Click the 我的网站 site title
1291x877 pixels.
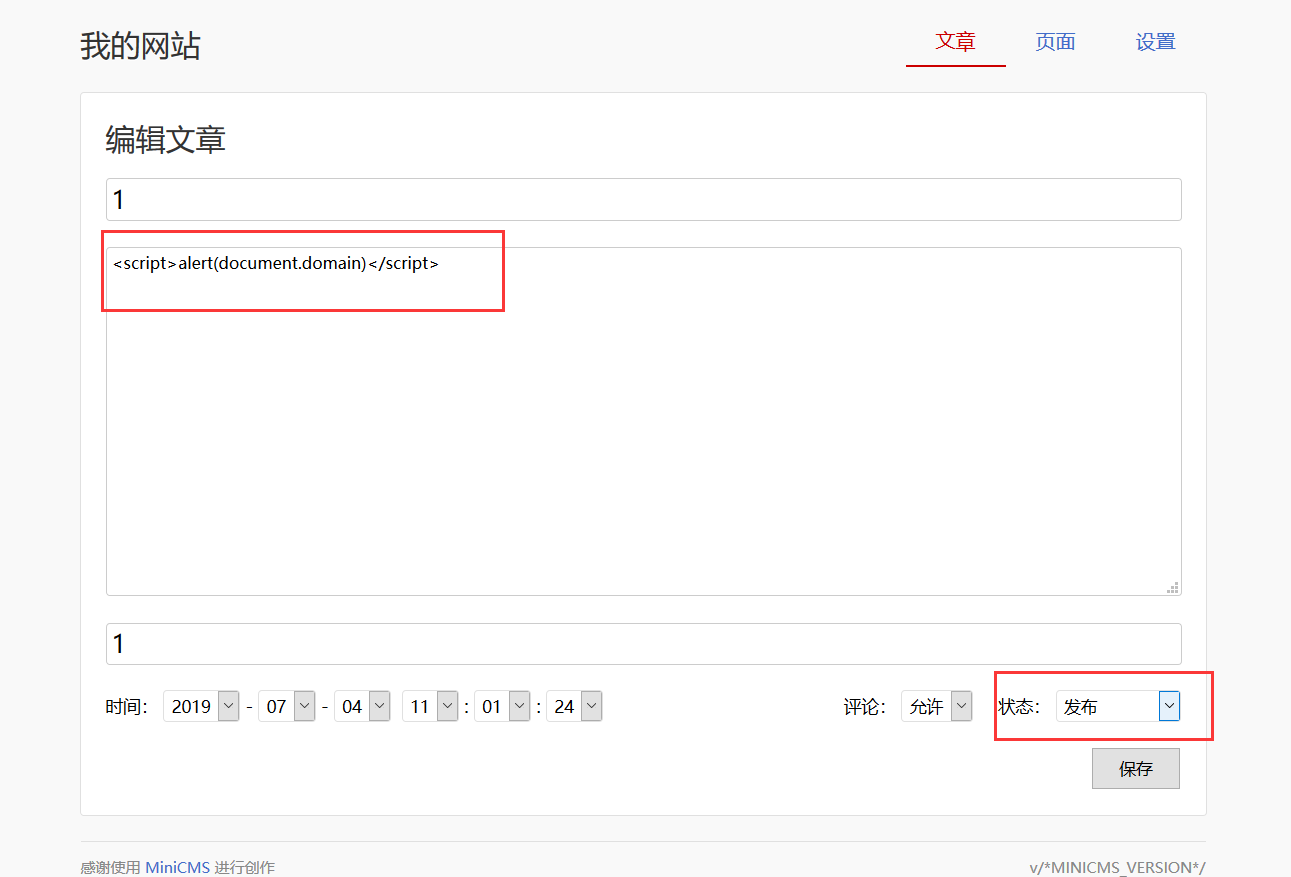point(140,46)
